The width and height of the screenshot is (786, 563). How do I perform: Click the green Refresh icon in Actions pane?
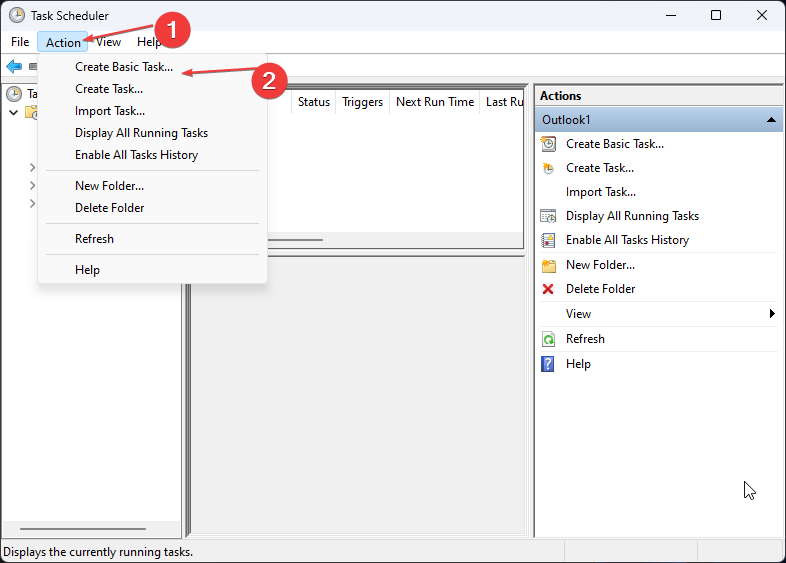548,339
